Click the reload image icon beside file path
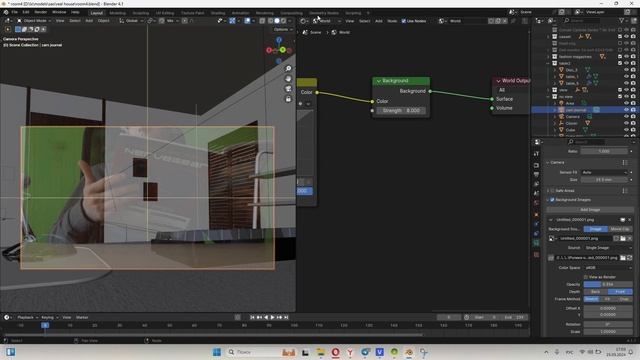This screenshot has width=640, height=360. click(x=629, y=258)
